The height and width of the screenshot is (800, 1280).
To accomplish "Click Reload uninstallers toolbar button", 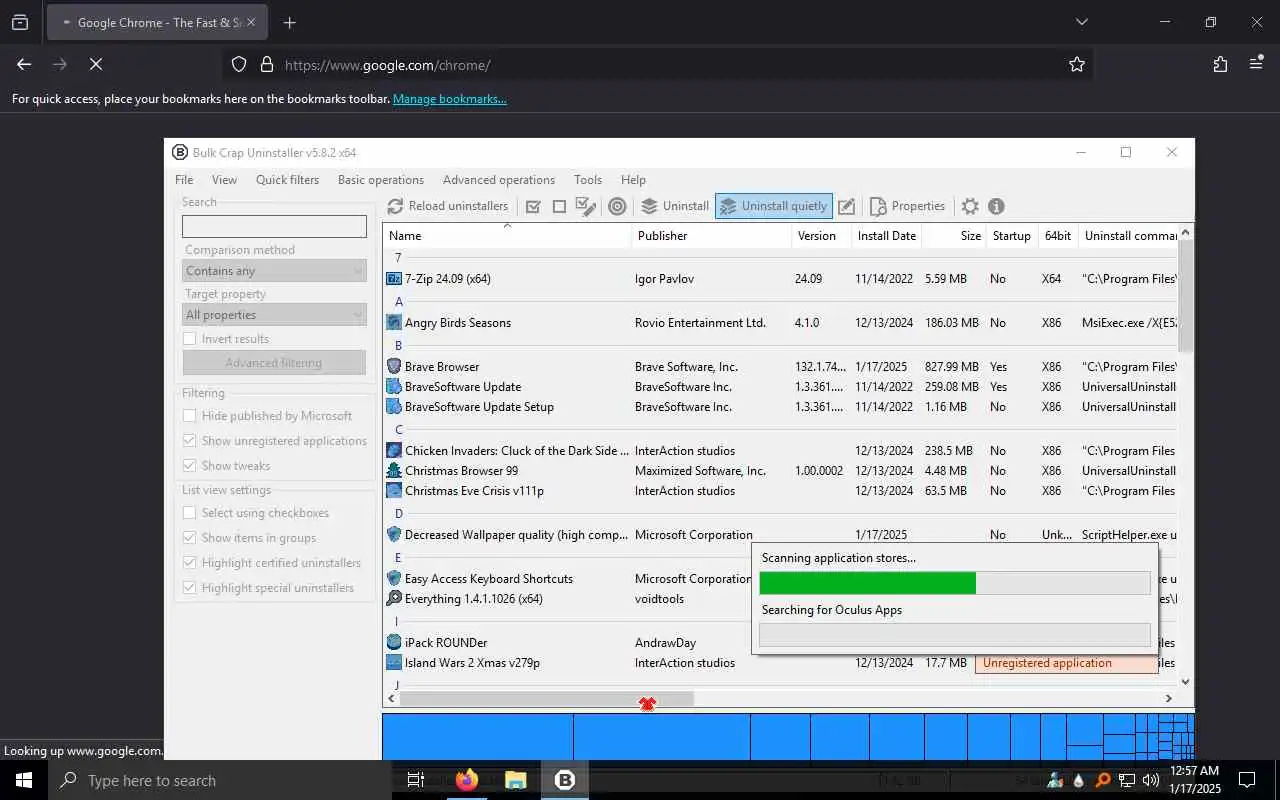I will tap(447, 206).
